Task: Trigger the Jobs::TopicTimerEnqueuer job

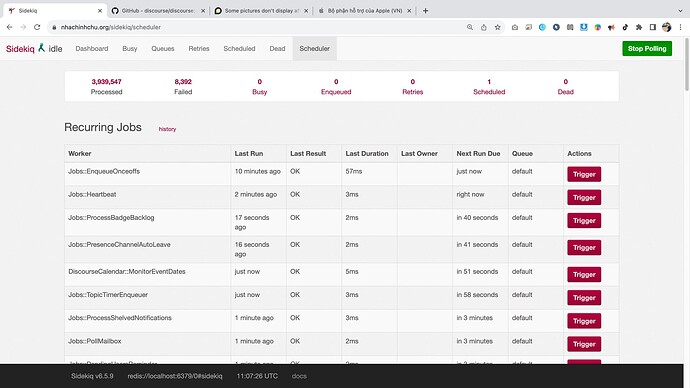Action: pyautogui.click(x=584, y=298)
